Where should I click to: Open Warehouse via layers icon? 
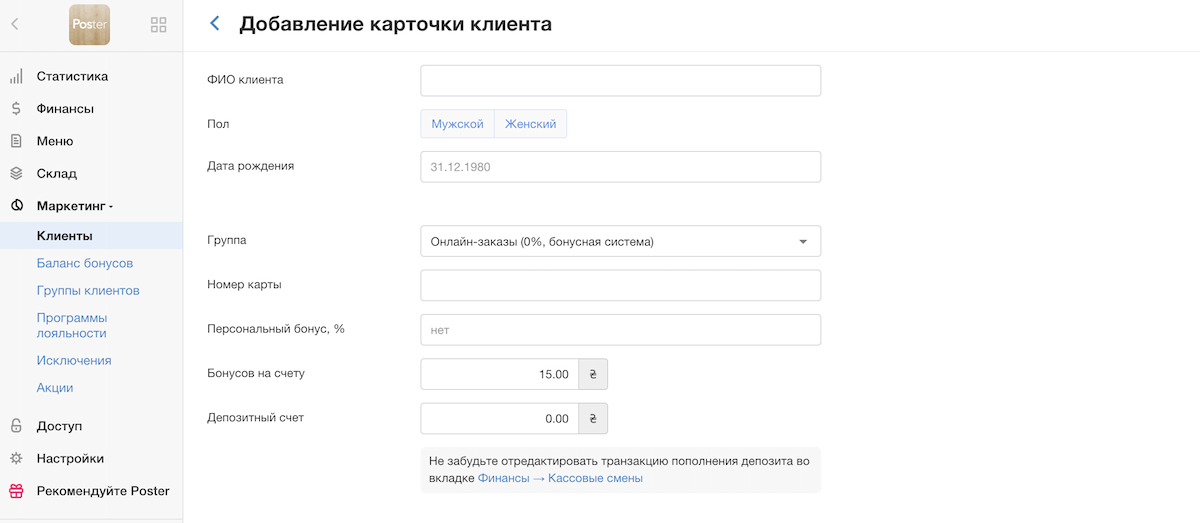[x=16, y=173]
